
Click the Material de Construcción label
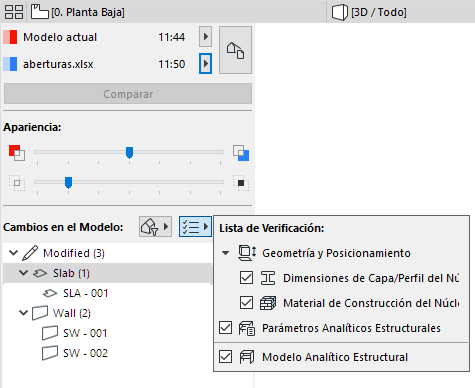pyautogui.click(x=371, y=303)
